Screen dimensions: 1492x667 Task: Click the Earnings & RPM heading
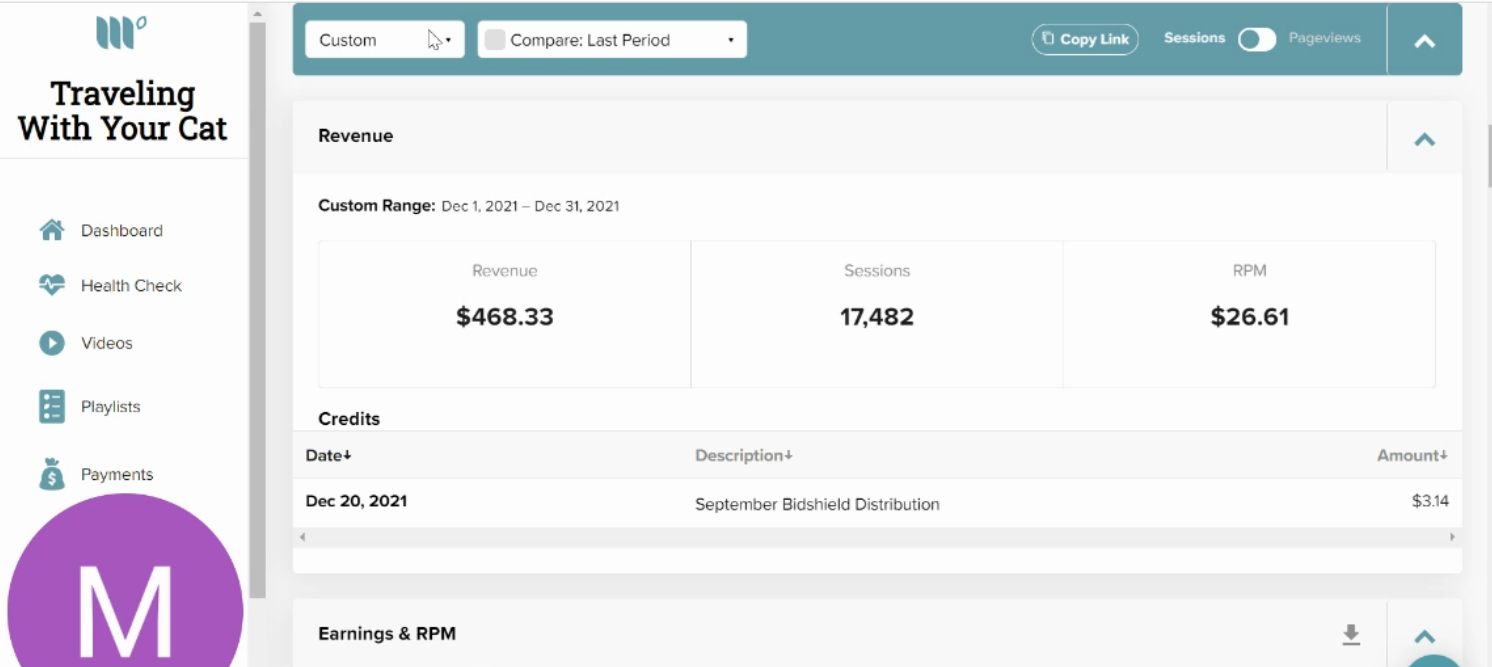click(387, 634)
